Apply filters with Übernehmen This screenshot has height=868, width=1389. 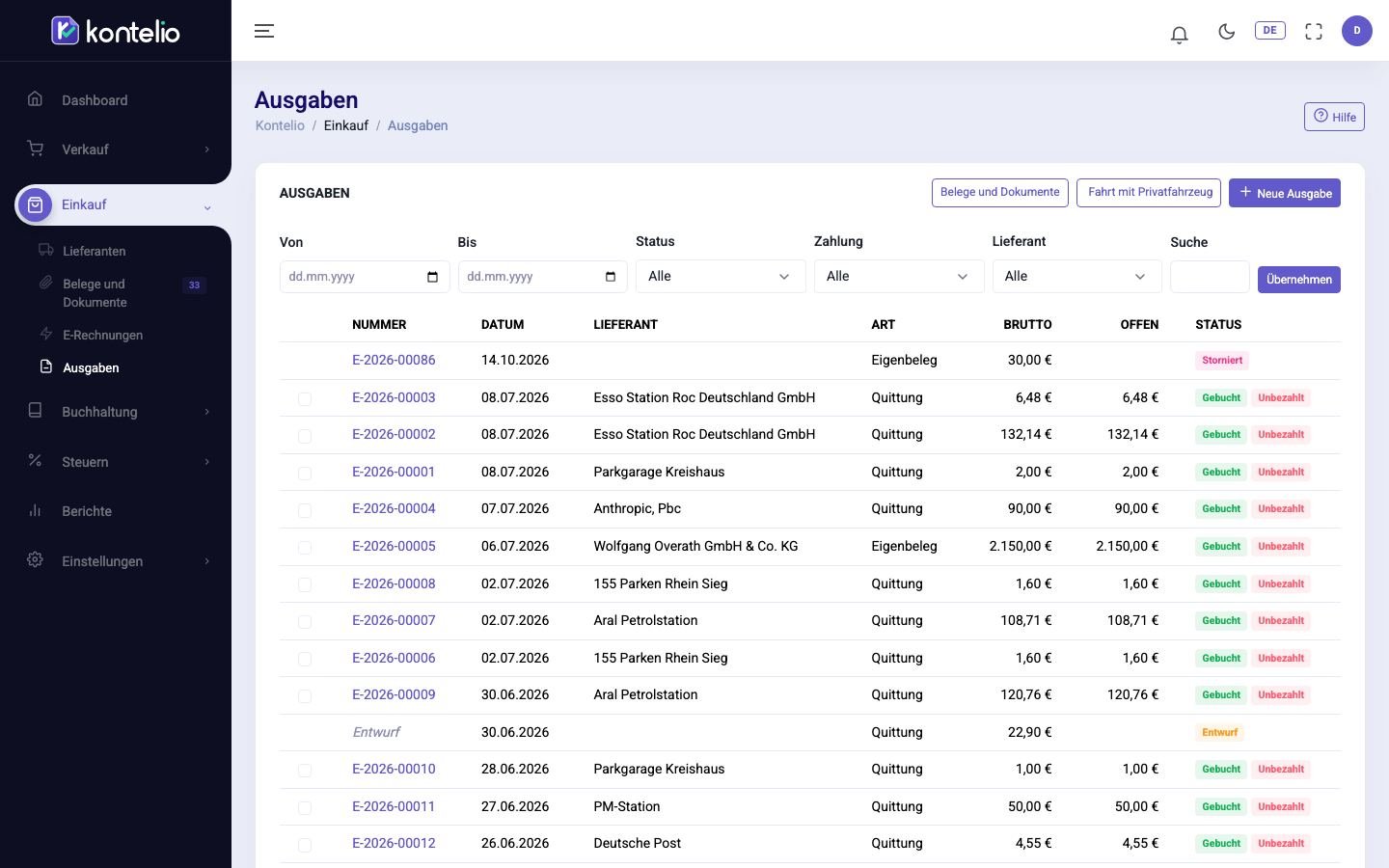1299,279
